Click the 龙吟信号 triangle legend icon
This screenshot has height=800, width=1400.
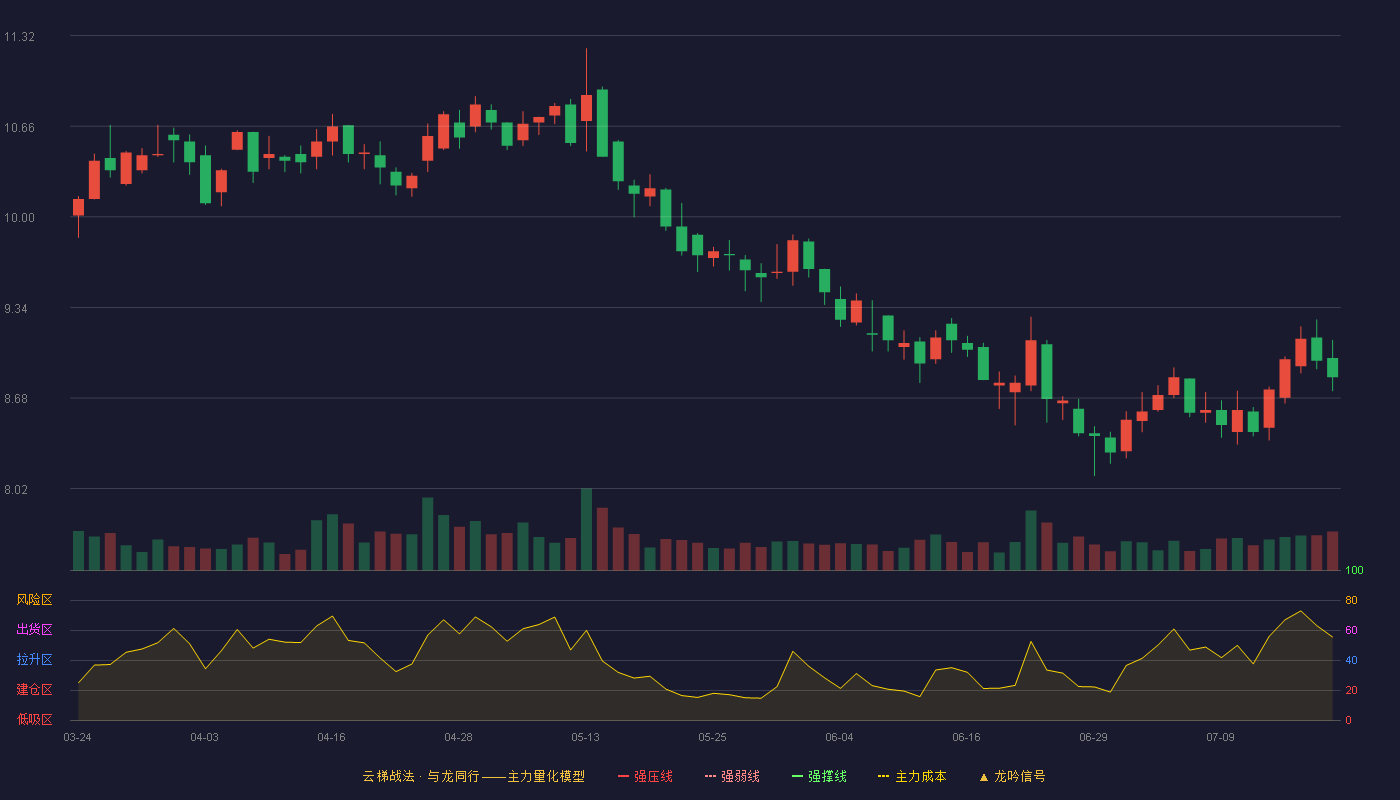pyautogui.click(x=984, y=776)
